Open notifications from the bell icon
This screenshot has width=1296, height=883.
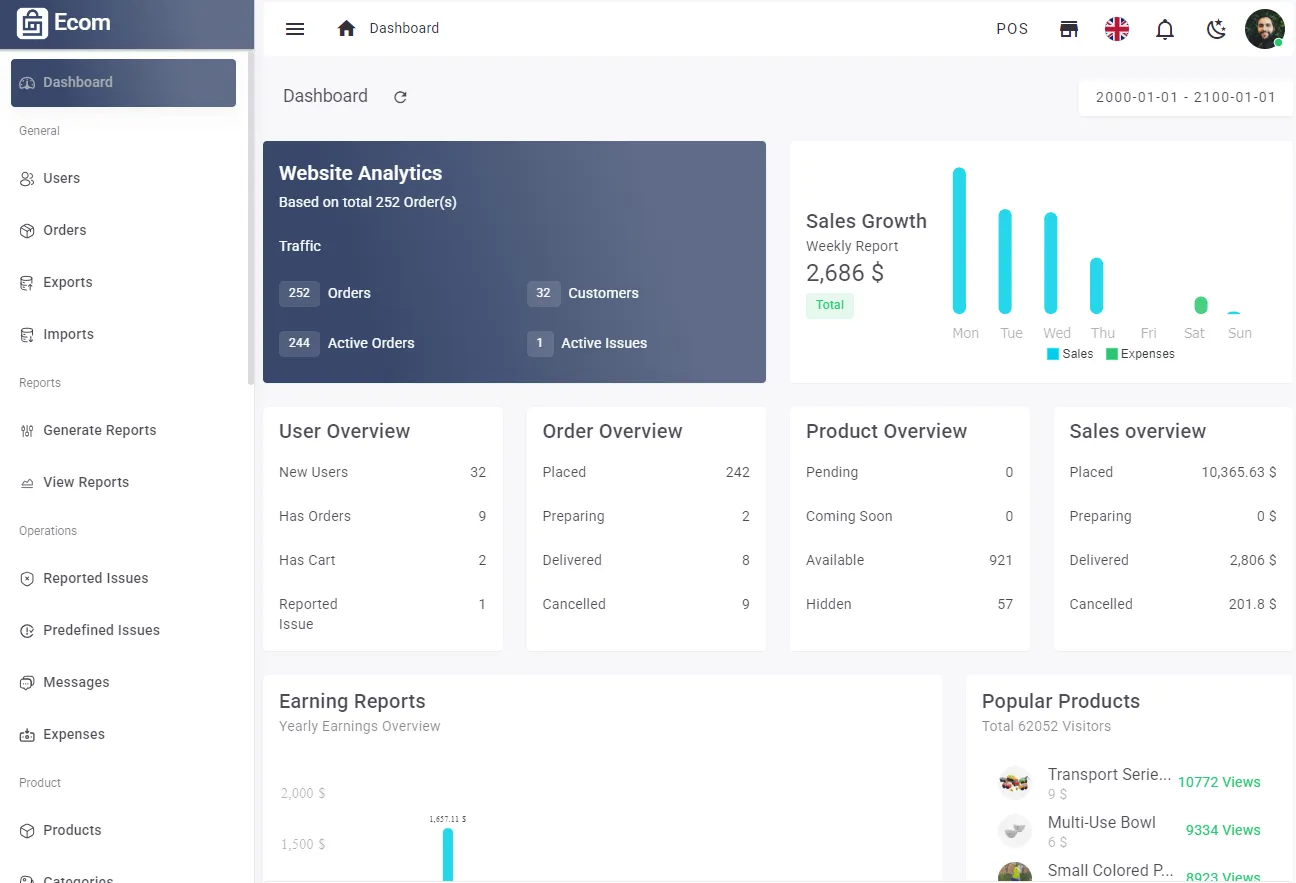coord(1165,29)
